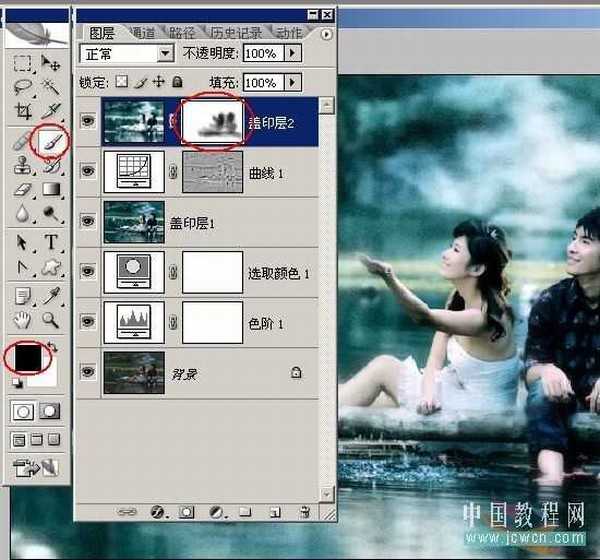The image size is (600, 560).
Task: Click the delete layer trash icon
Action: pos(305,512)
